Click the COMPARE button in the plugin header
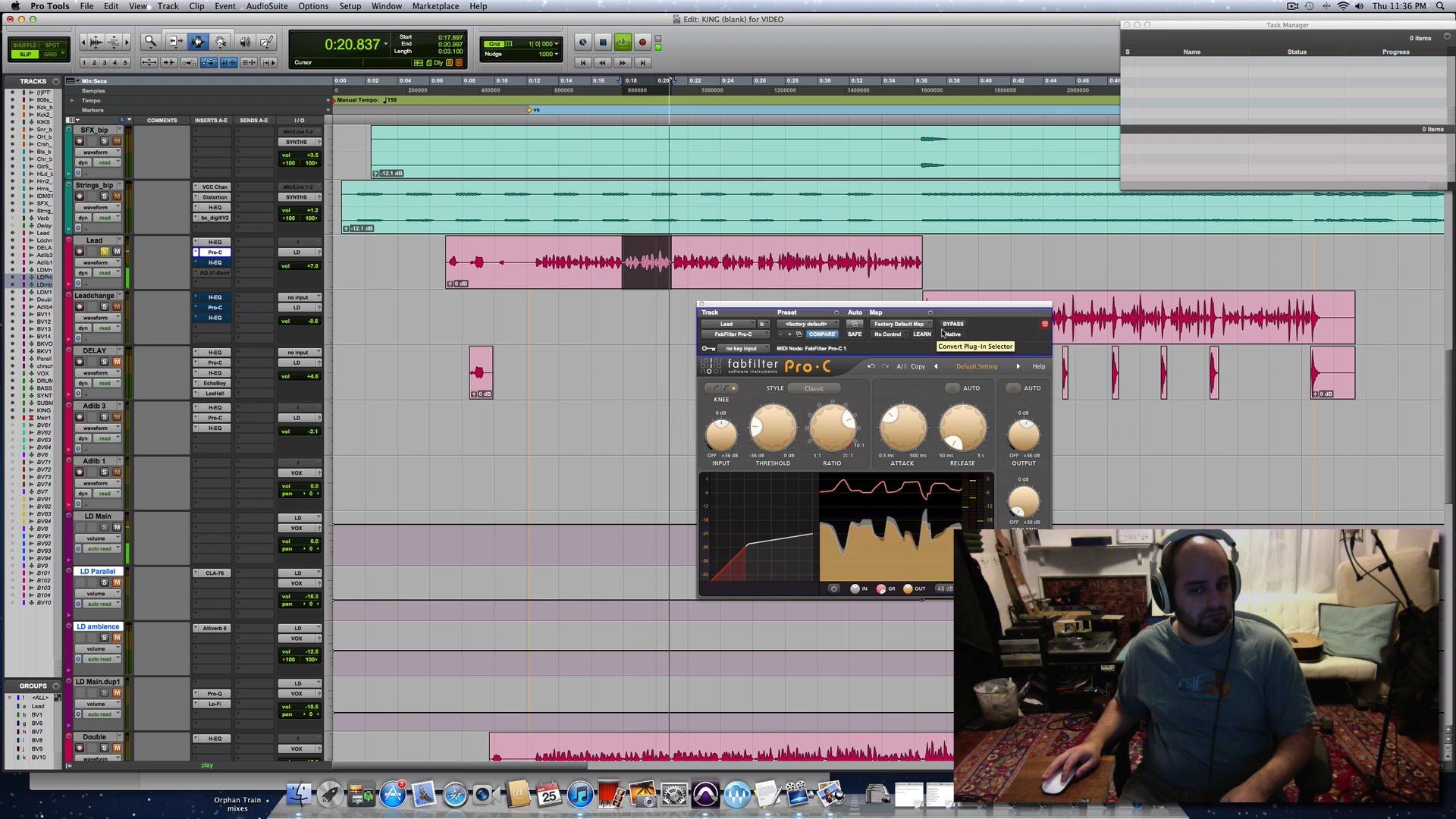Viewport: 1456px width, 819px height. click(821, 334)
